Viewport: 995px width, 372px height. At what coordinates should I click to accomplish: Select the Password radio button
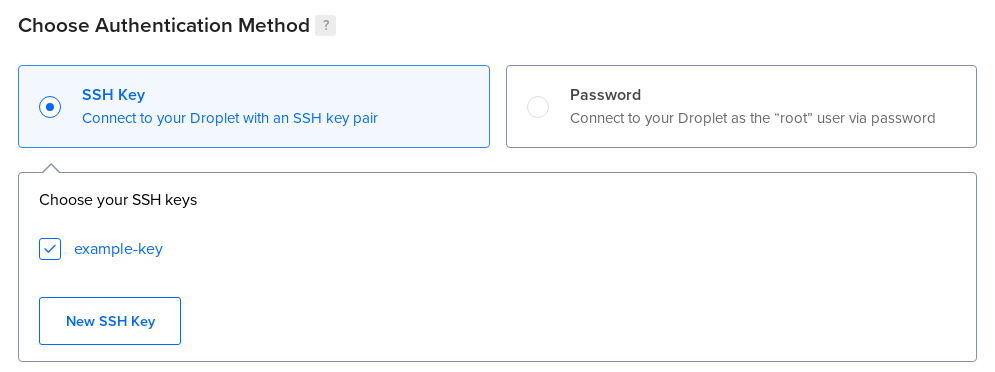[538, 107]
